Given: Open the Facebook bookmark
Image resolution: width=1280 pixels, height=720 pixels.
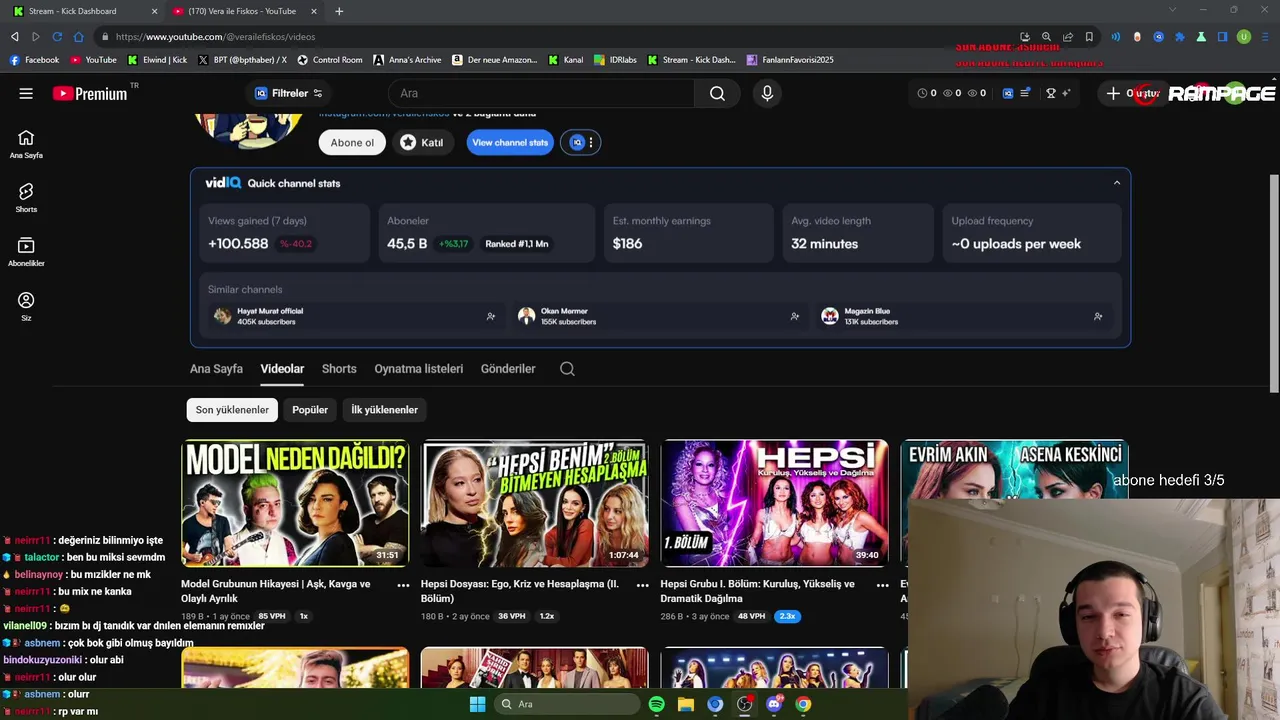Looking at the screenshot, I should 35,60.
